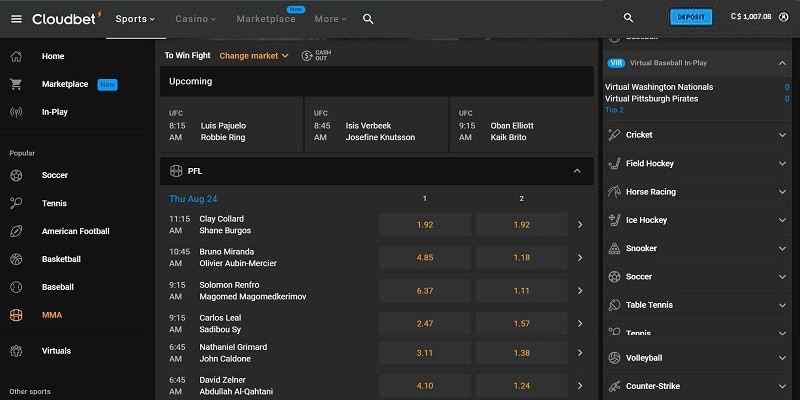Open the user account profile icon
The image size is (800, 400).
(784, 17)
